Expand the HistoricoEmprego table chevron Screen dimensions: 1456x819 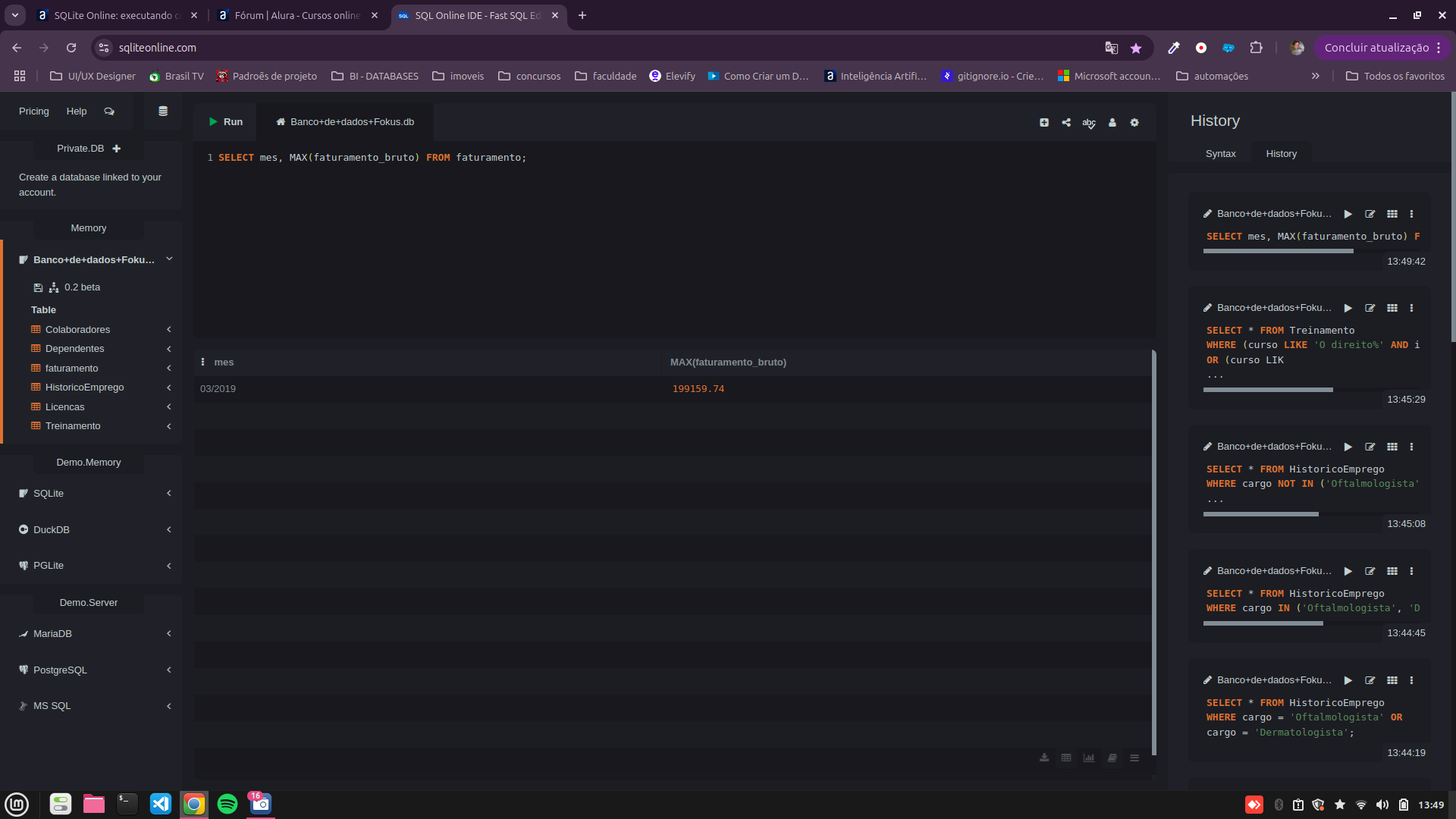point(169,388)
